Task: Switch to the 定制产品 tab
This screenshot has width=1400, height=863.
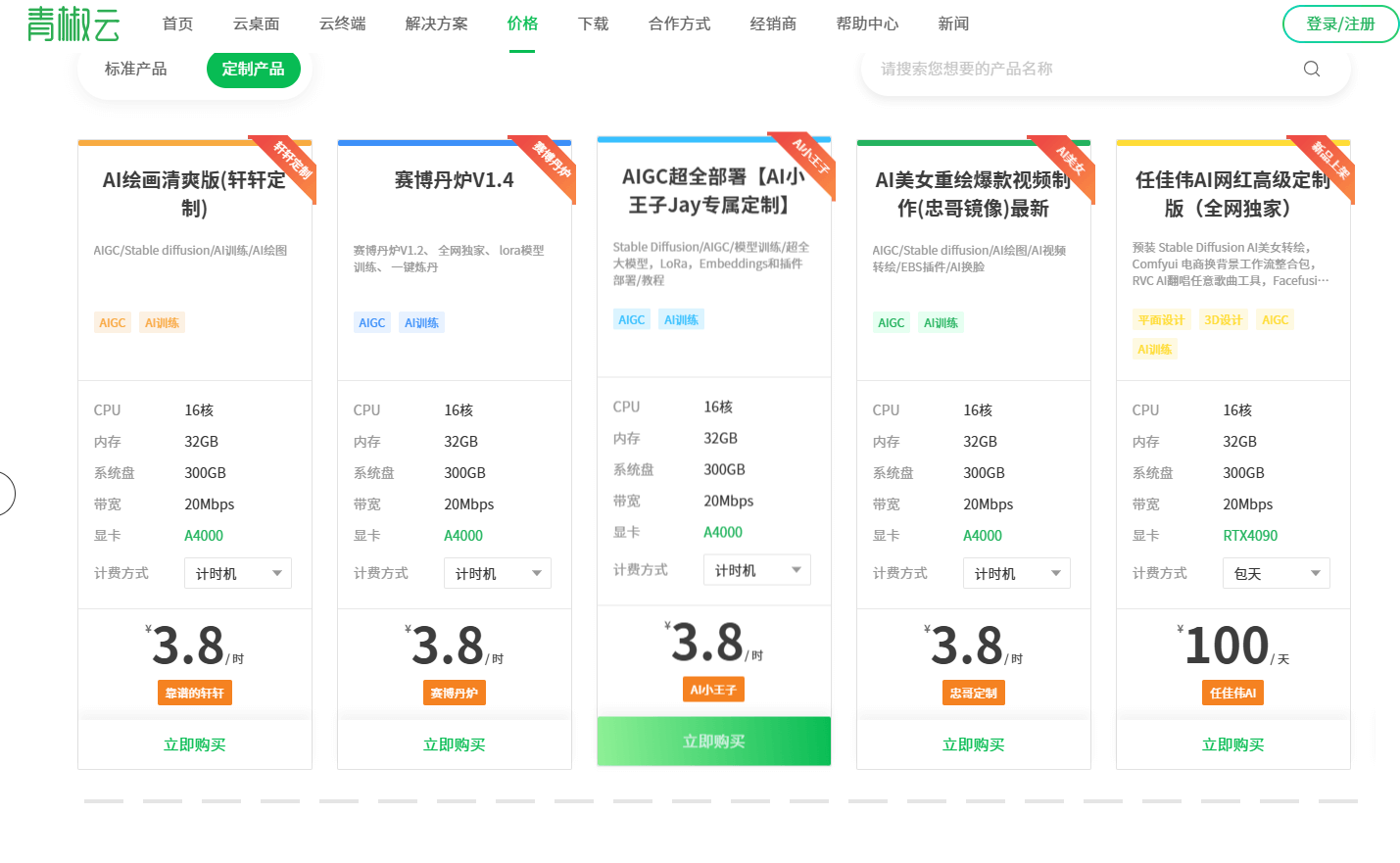Action: click(253, 69)
